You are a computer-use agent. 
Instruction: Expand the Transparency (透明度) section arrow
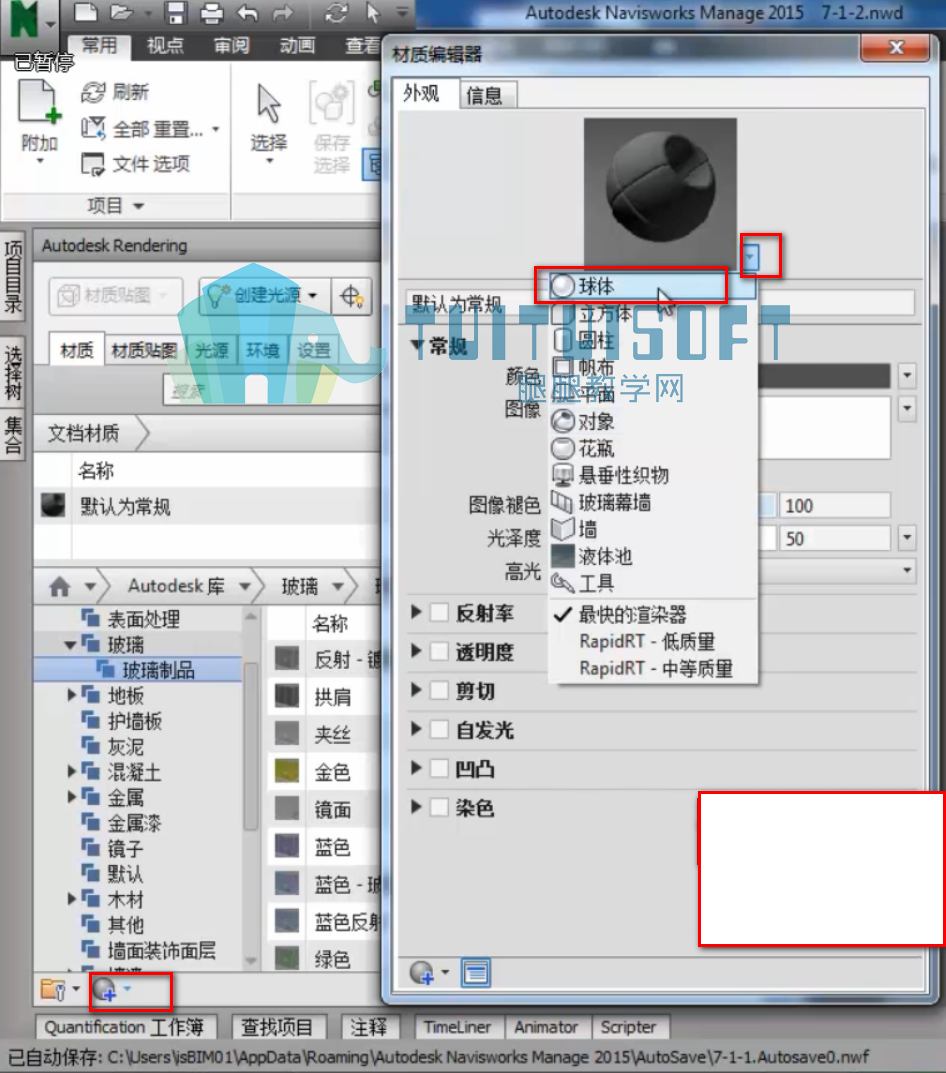click(416, 651)
